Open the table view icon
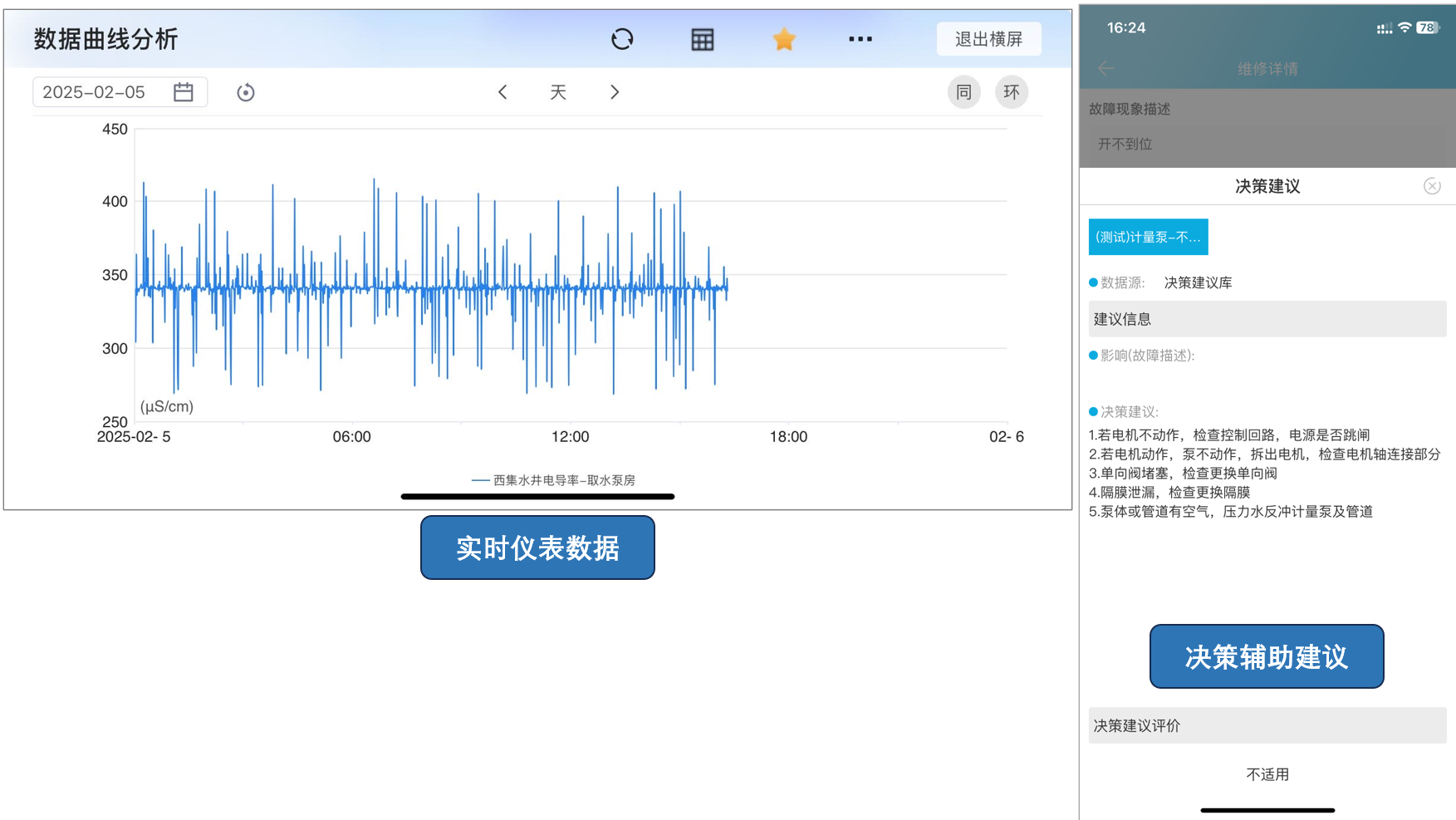This screenshot has height=820, width=1456. [703, 39]
